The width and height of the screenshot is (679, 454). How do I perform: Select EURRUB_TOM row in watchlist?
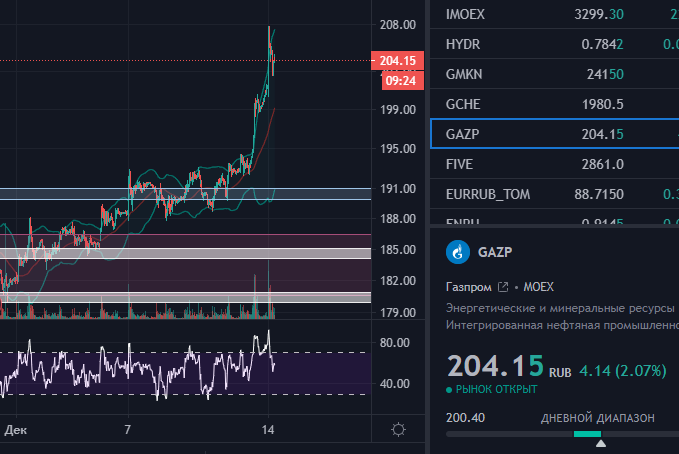point(554,194)
